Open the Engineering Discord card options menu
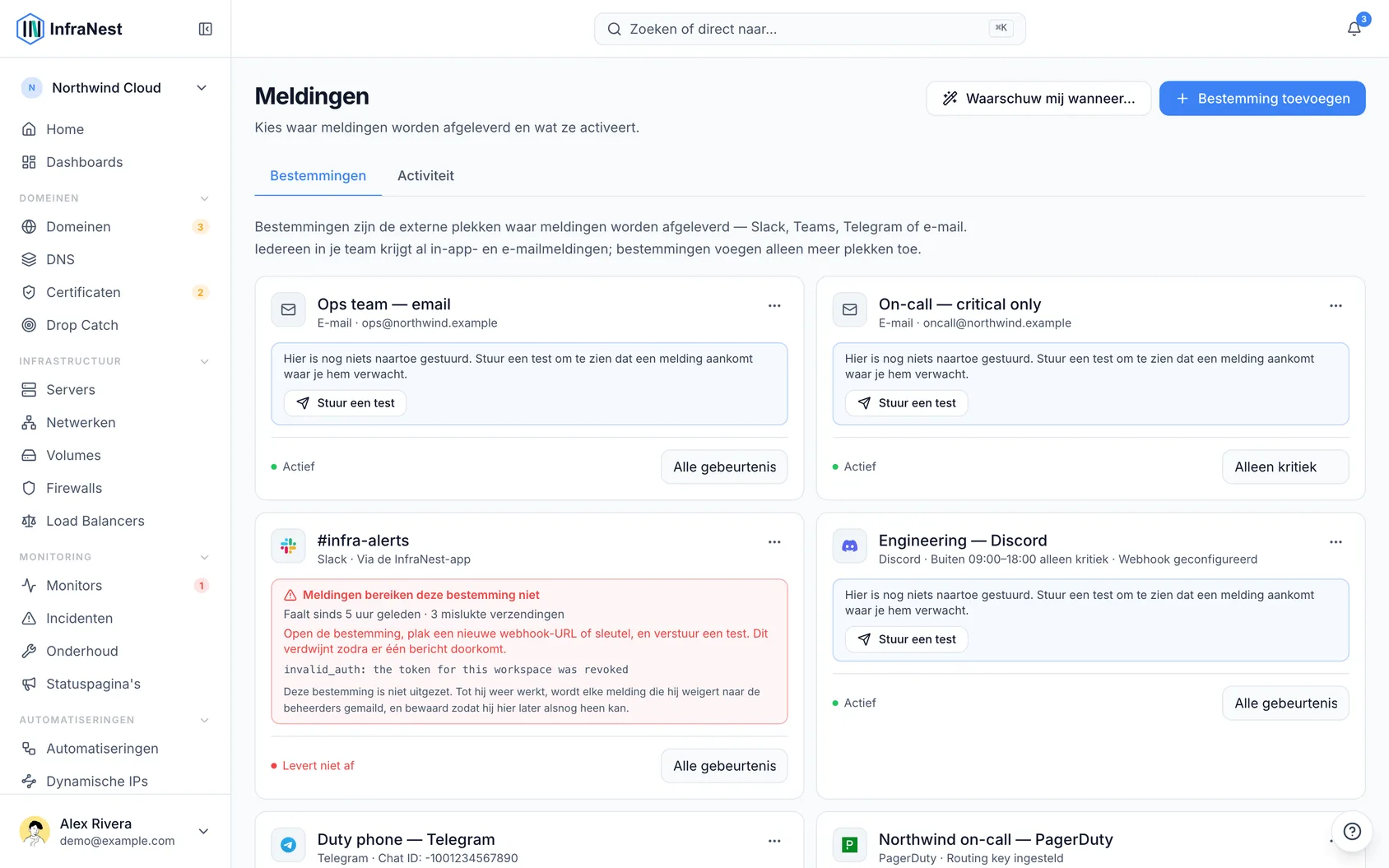 pyautogui.click(x=1336, y=542)
